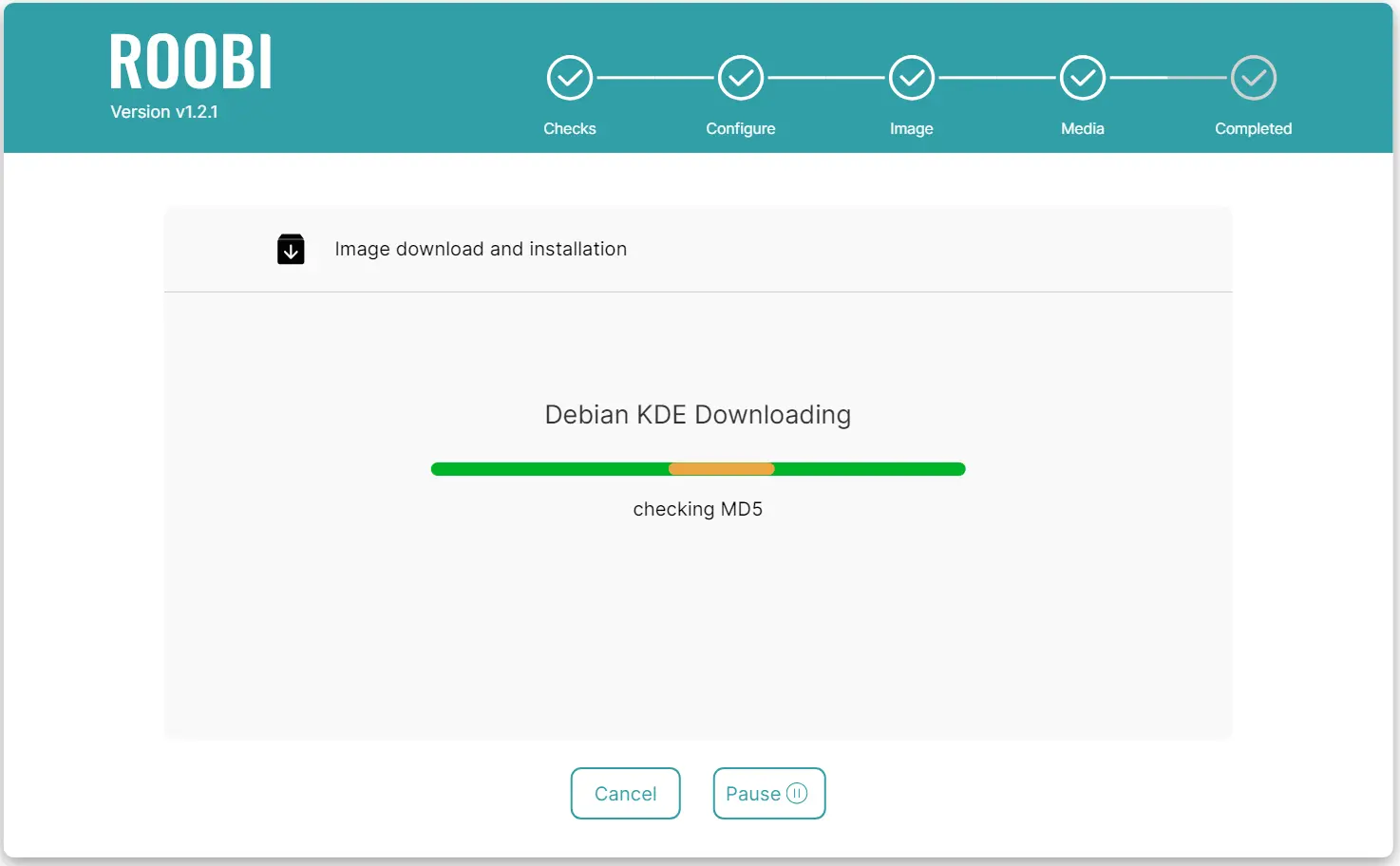
Task: Select the Checks step label
Action: click(x=570, y=128)
